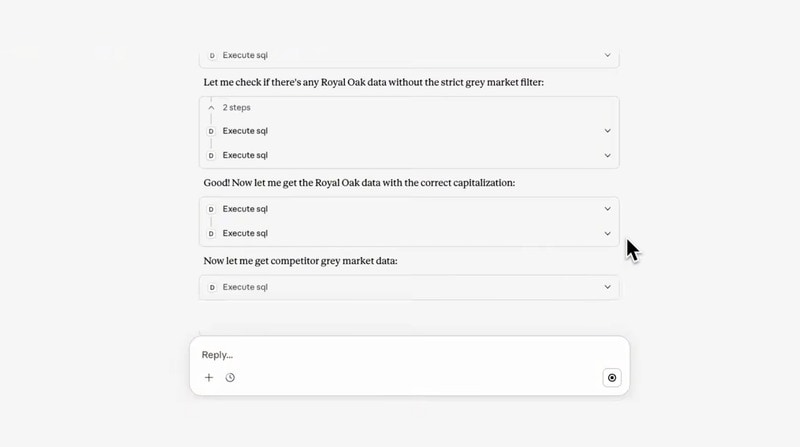The width and height of the screenshot is (800, 447).
Task: Expand chevron of the competitor grey market Execute sql
Action: [x=607, y=288]
